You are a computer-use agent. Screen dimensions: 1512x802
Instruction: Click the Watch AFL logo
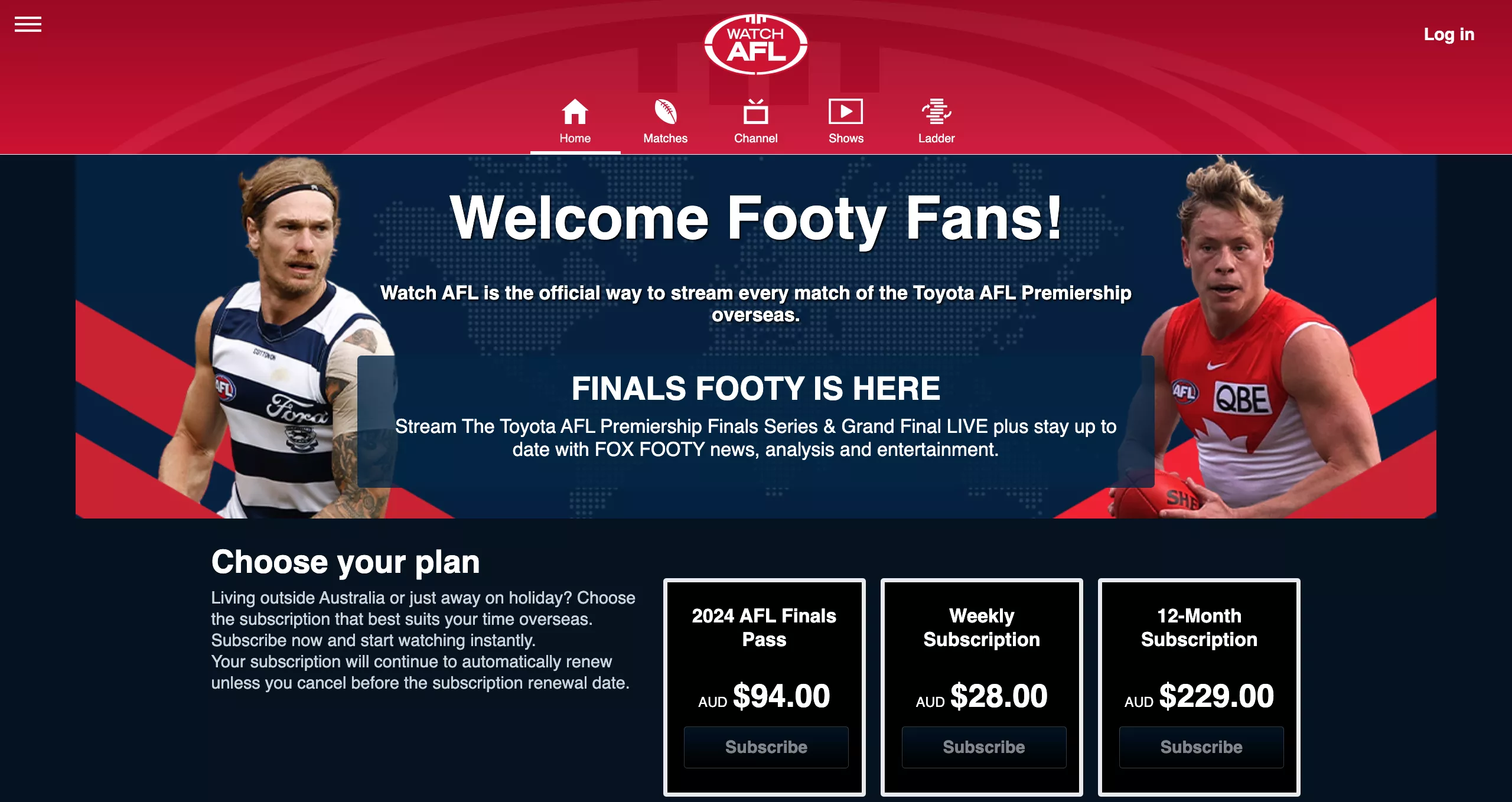click(x=755, y=45)
